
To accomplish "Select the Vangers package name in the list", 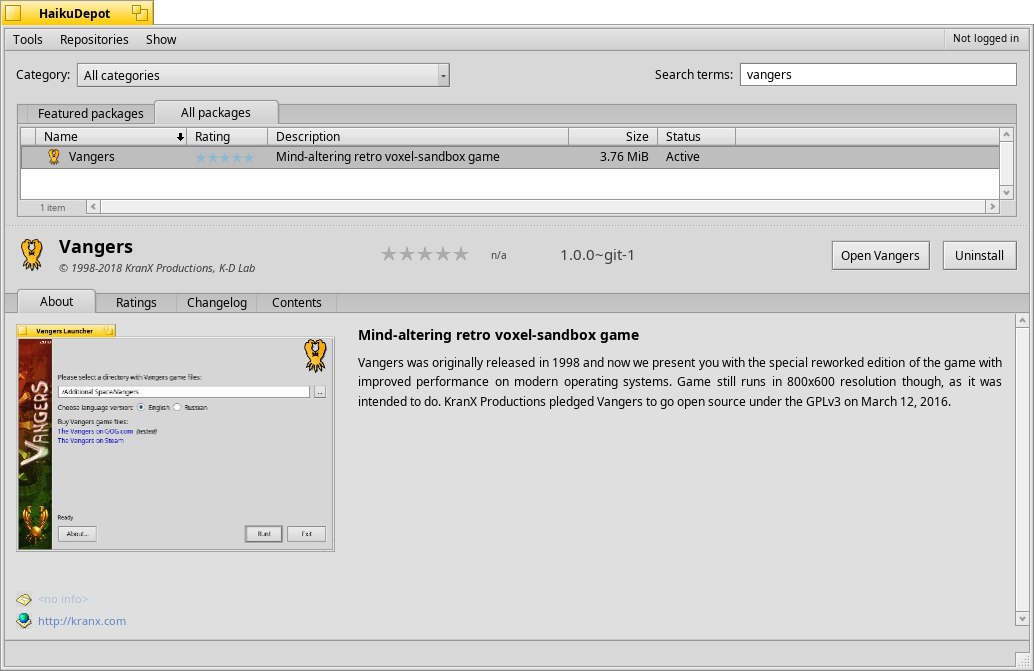I will click(x=92, y=157).
